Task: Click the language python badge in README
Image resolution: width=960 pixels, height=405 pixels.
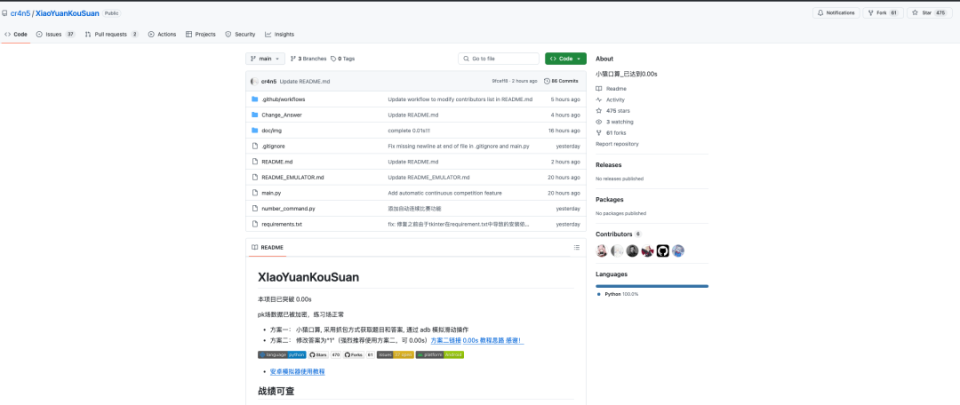Action: tap(282, 355)
